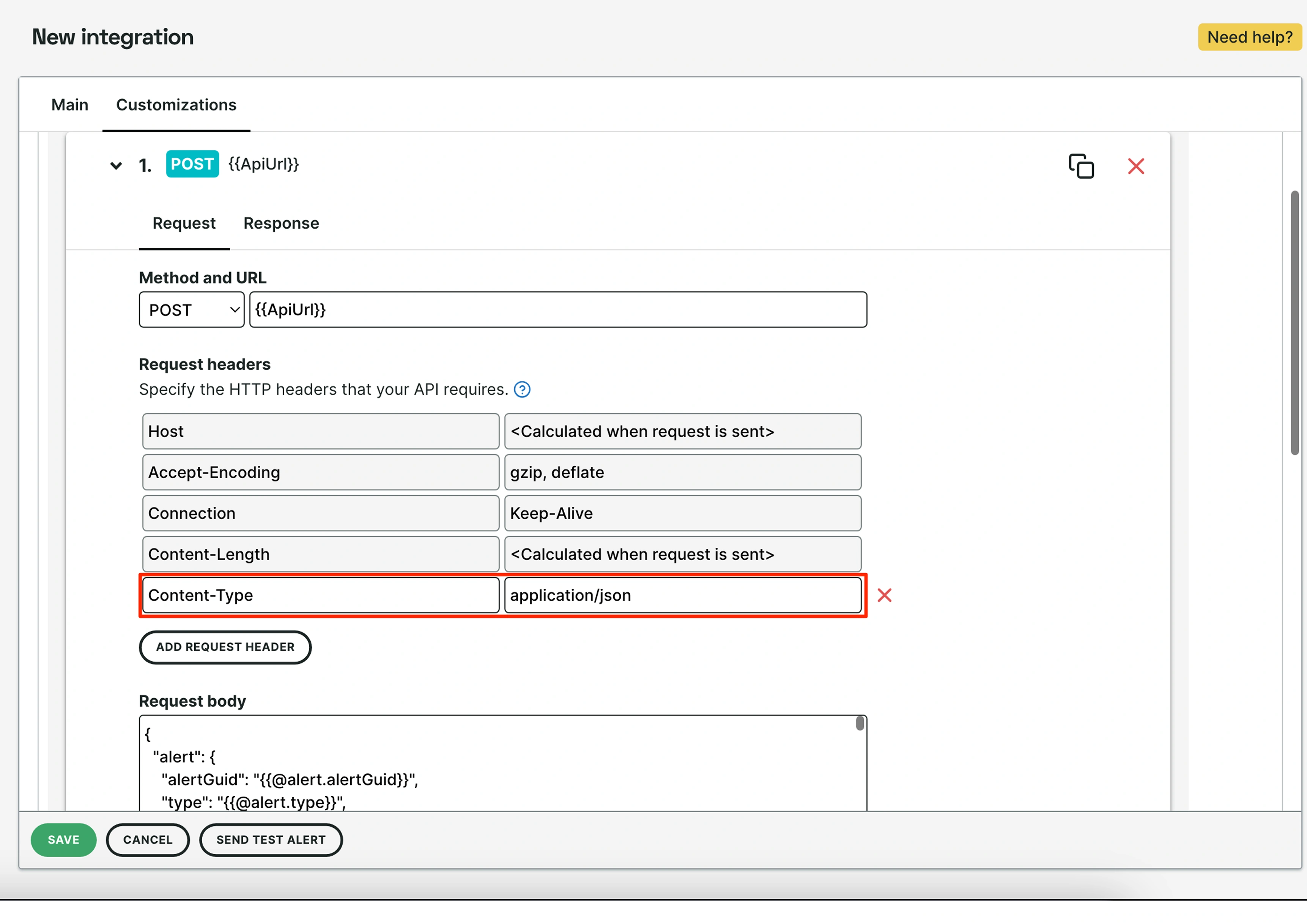Switch to the Main tab

click(69, 105)
